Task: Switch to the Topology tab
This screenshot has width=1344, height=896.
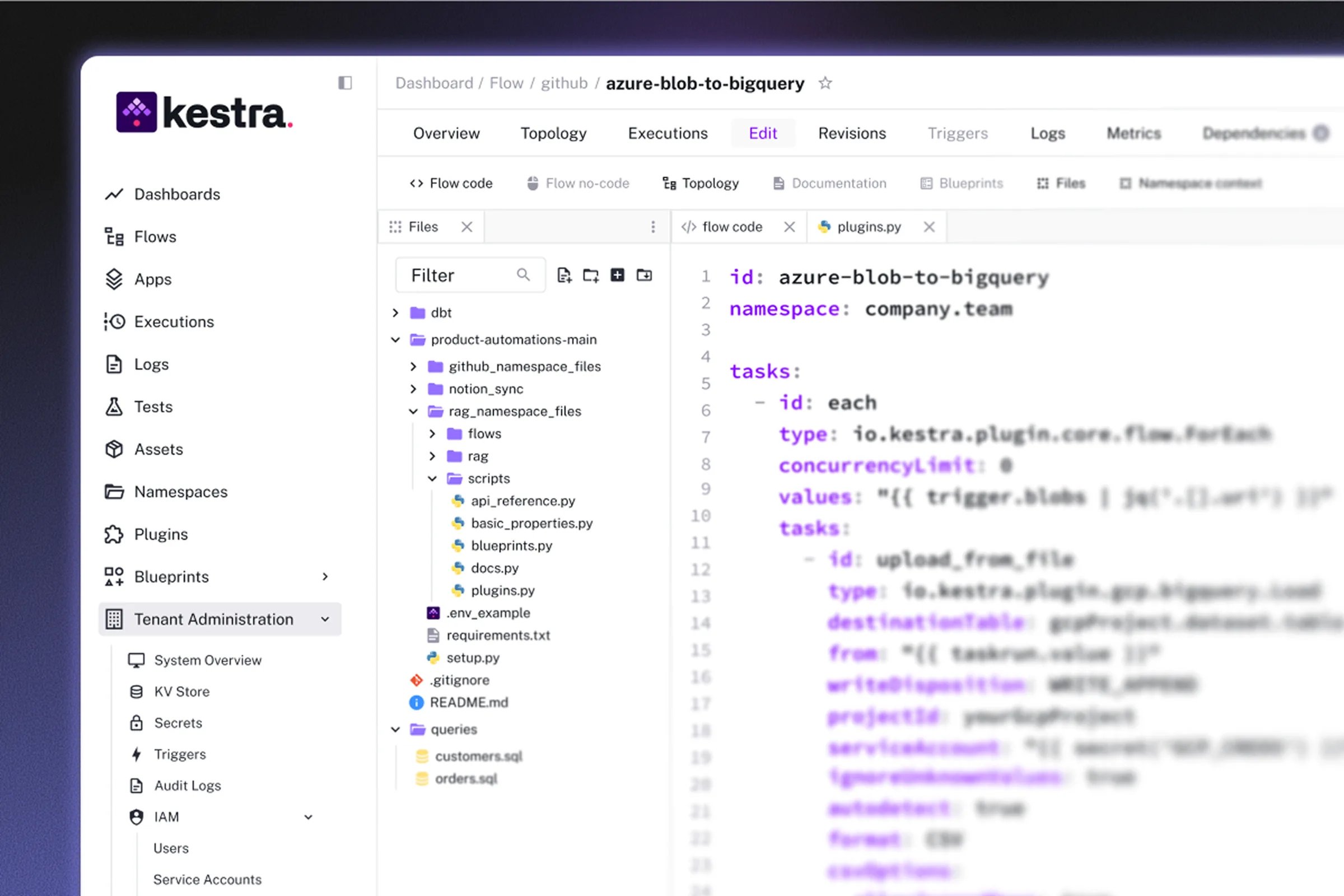Action: point(553,133)
